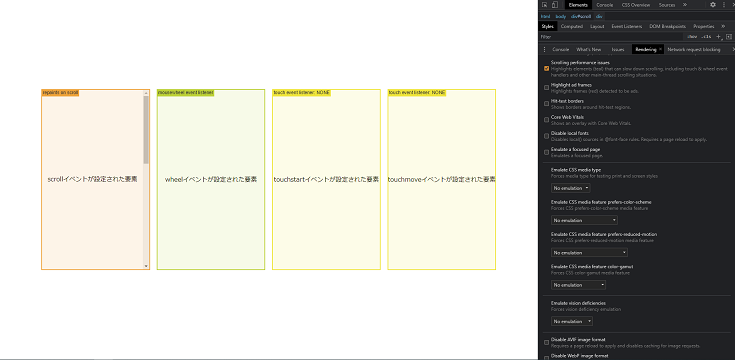Screen dimensions: 735x360
Task: Toggle the device toolbar icon
Action: (555, 5)
